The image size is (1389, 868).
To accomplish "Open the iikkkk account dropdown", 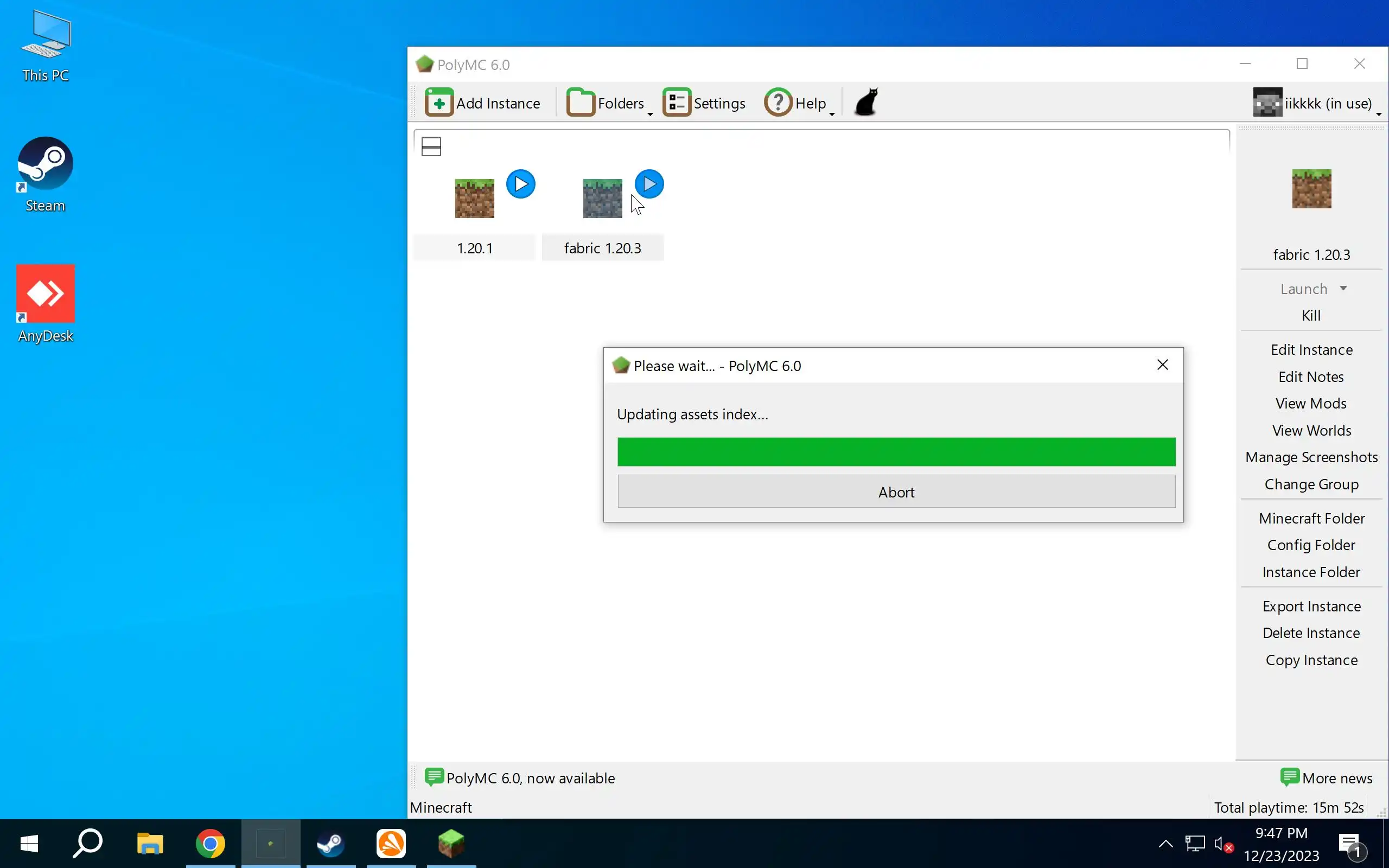I will coord(1378,114).
